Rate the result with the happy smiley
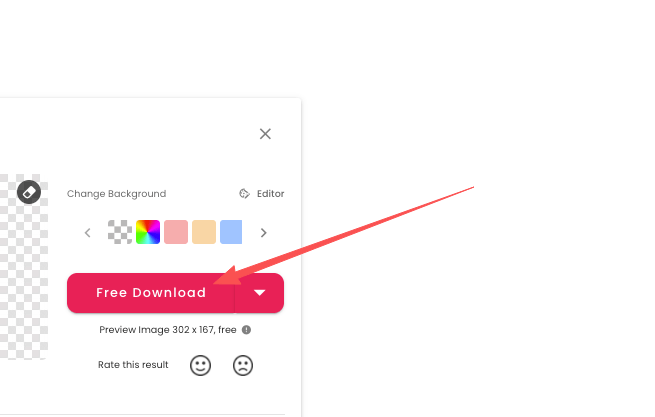 click(201, 365)
